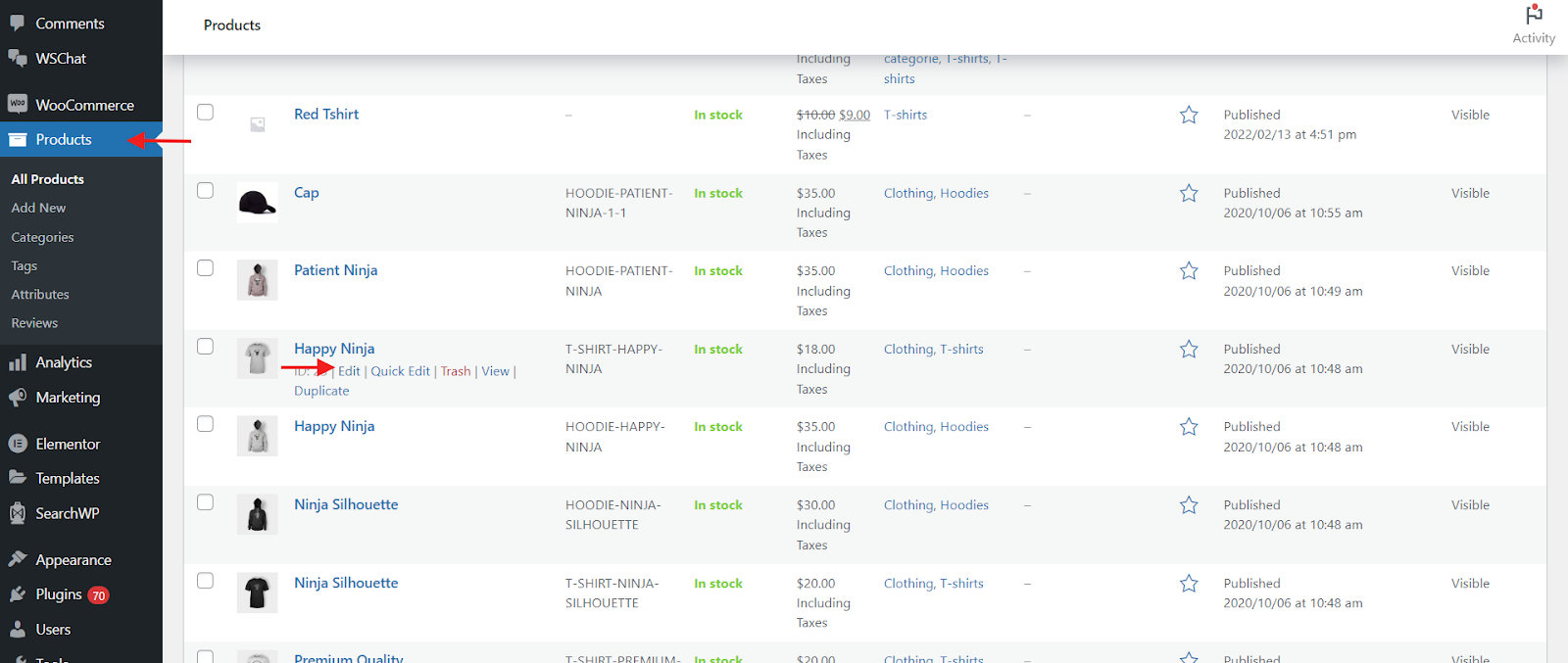Tick checkbox for Ninja Silhouette $20.00 T-shirt

tap(205, 580)
